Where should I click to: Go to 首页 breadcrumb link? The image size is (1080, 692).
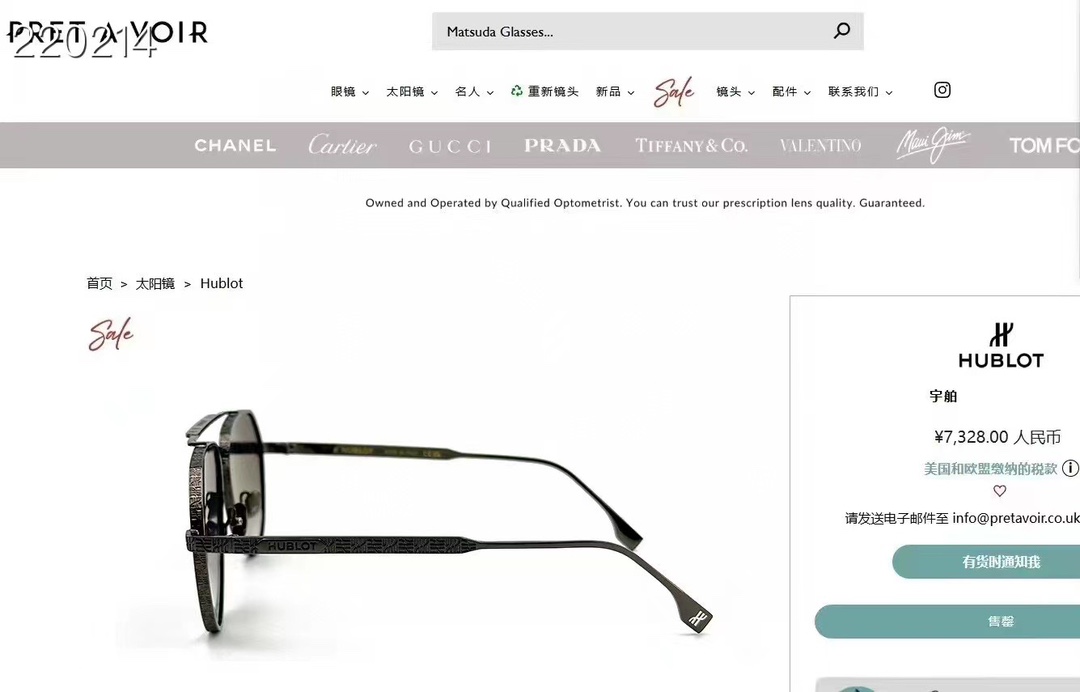pos(99,284)
